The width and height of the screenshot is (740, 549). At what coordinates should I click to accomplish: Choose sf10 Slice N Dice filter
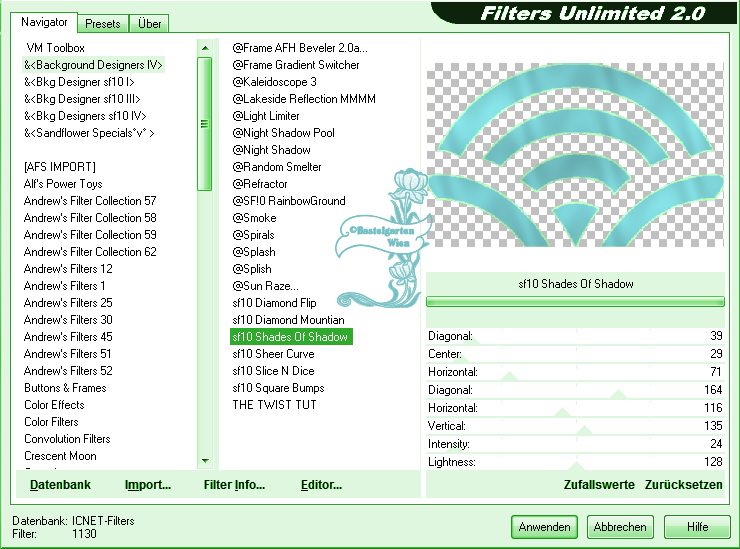(x=273, y=371)
